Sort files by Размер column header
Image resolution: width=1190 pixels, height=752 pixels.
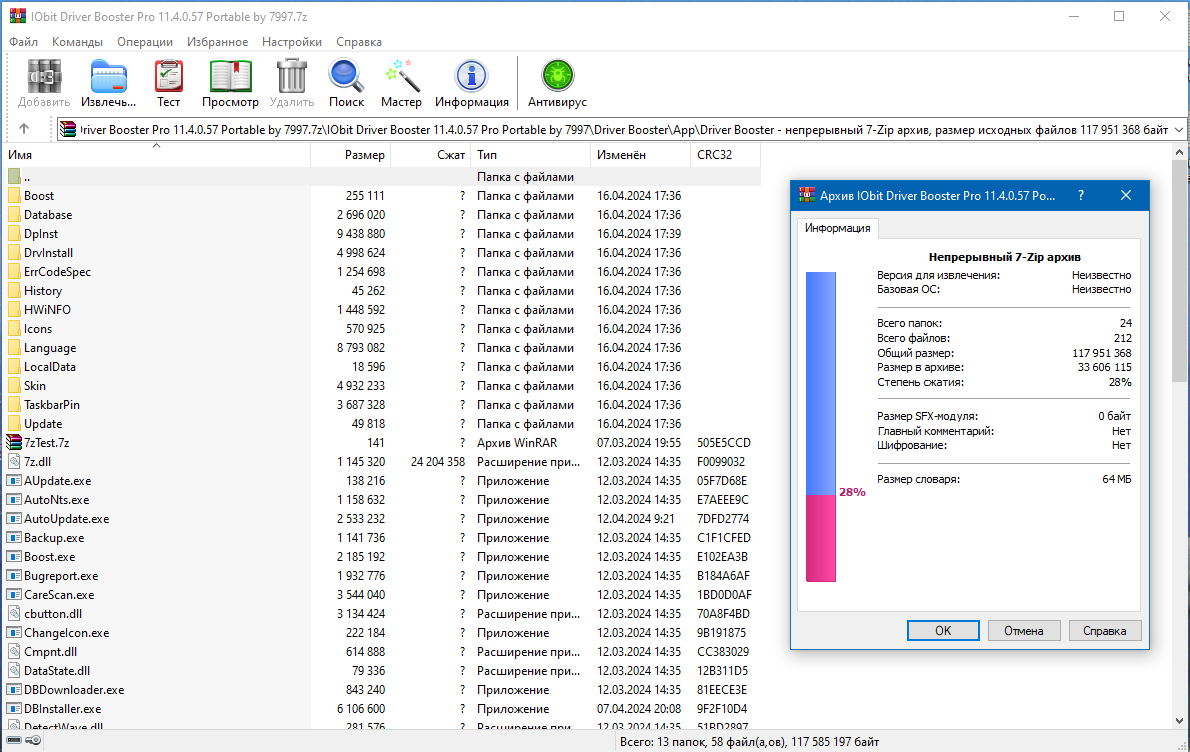click(364, 155)
